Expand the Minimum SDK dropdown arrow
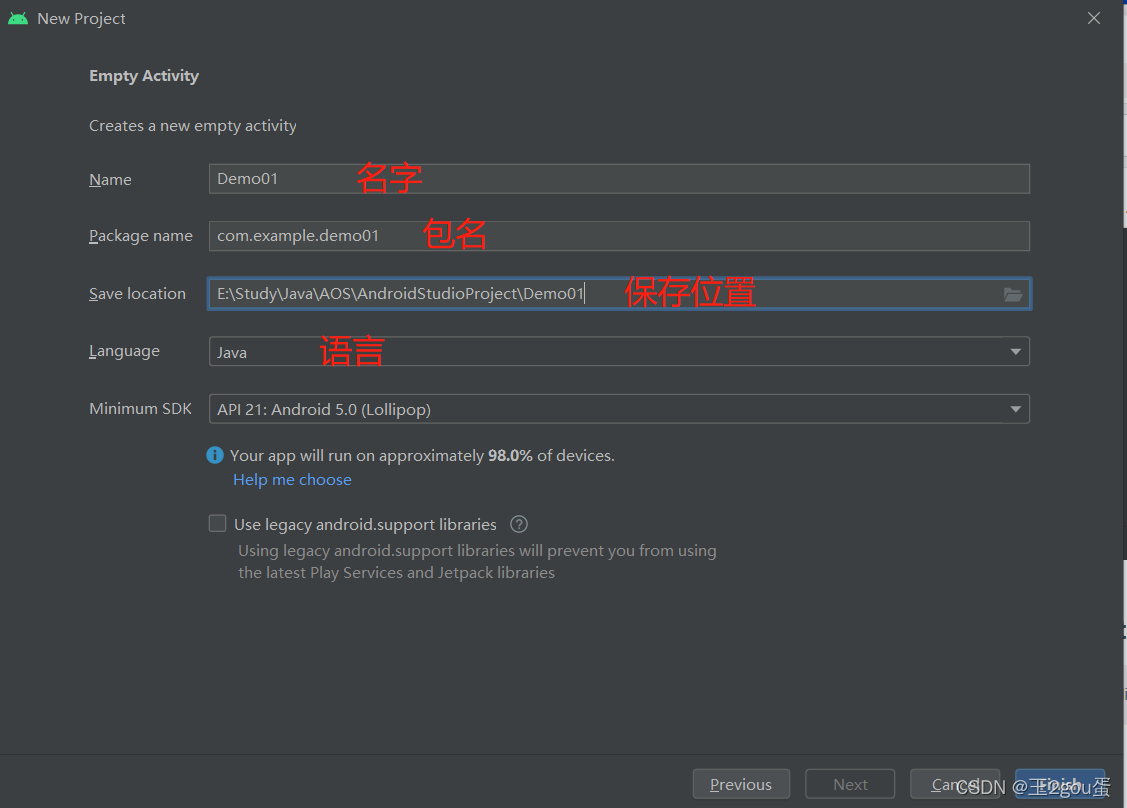 (x=1016, y=409)
